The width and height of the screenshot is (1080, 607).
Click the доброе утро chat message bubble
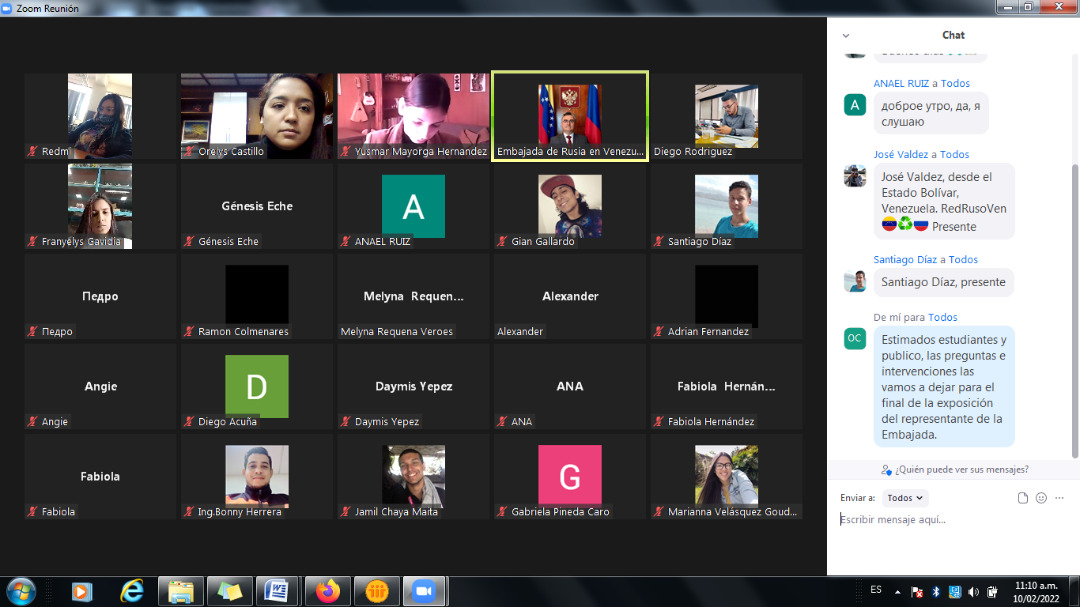coord(931,114)
